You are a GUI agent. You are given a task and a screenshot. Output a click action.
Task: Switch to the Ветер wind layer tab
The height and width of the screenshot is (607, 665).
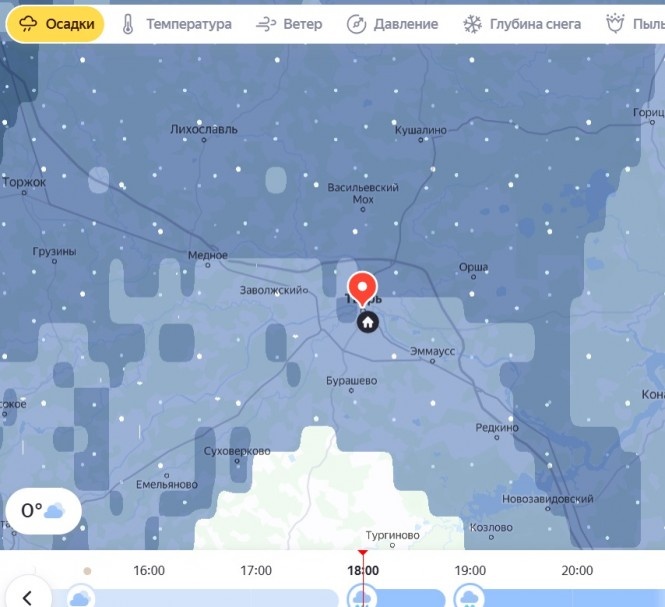click(x=289, y=24)
